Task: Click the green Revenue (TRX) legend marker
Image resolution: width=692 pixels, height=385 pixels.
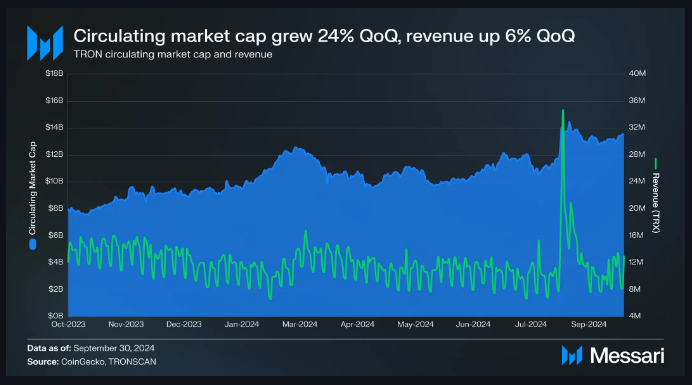Action: 656,163
